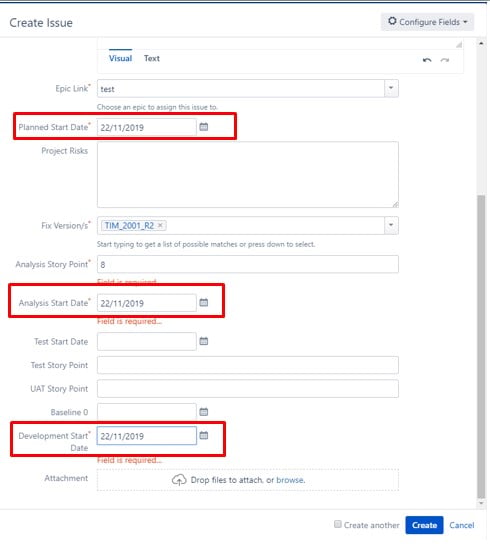The height and width of the screenshot is (544, 490).
Task: Focus the Development Start Date field
Action: (x=146, y=436)
